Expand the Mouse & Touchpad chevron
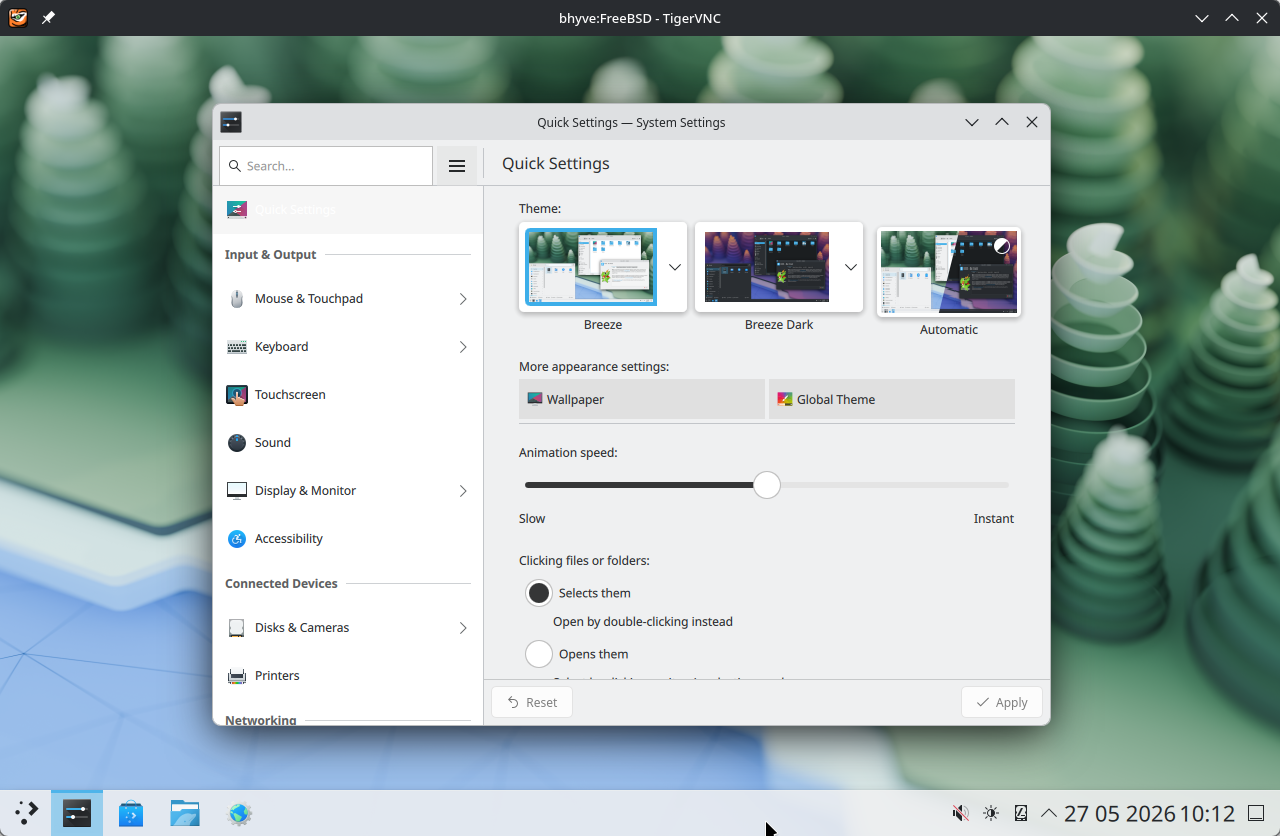The image size is (1280, 836). (x=463, y=299)
